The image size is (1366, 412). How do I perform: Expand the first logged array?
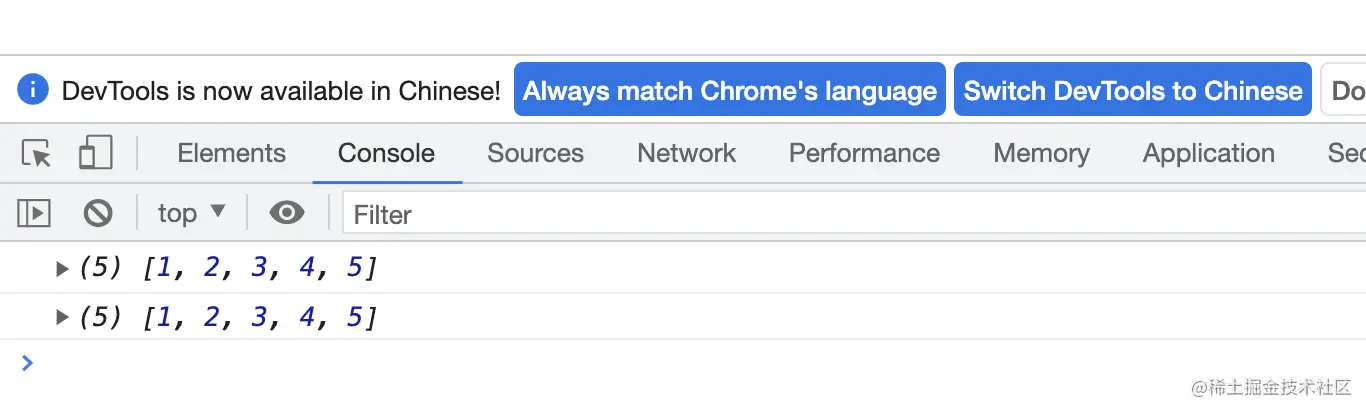click(x=62, y=268)
